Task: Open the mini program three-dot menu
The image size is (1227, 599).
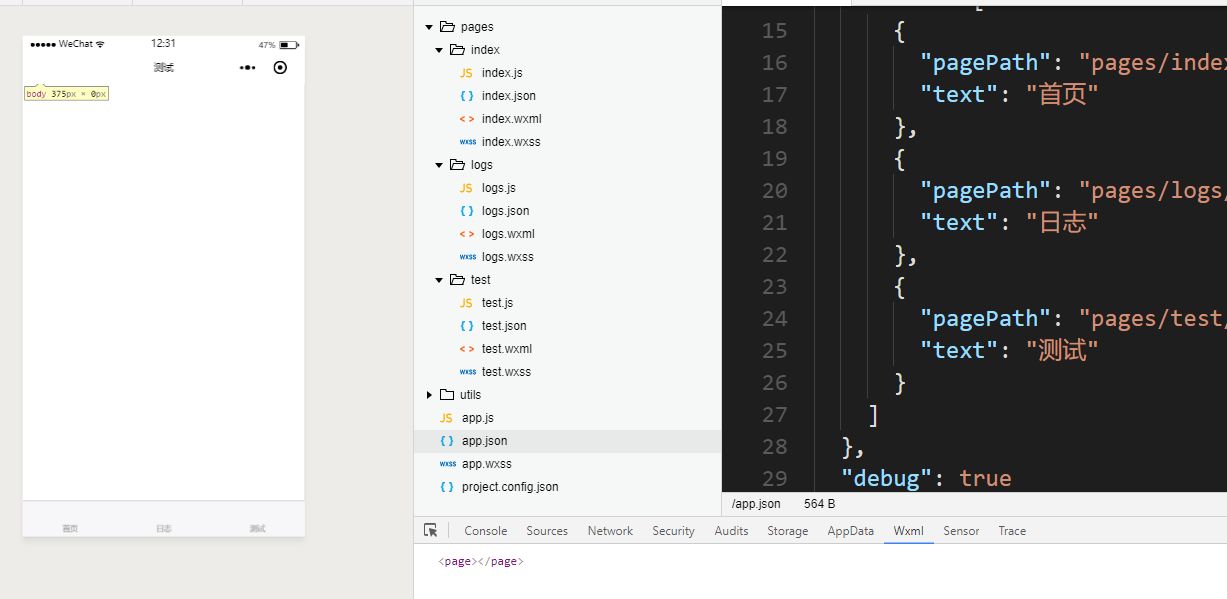Action: coord(248,67)
